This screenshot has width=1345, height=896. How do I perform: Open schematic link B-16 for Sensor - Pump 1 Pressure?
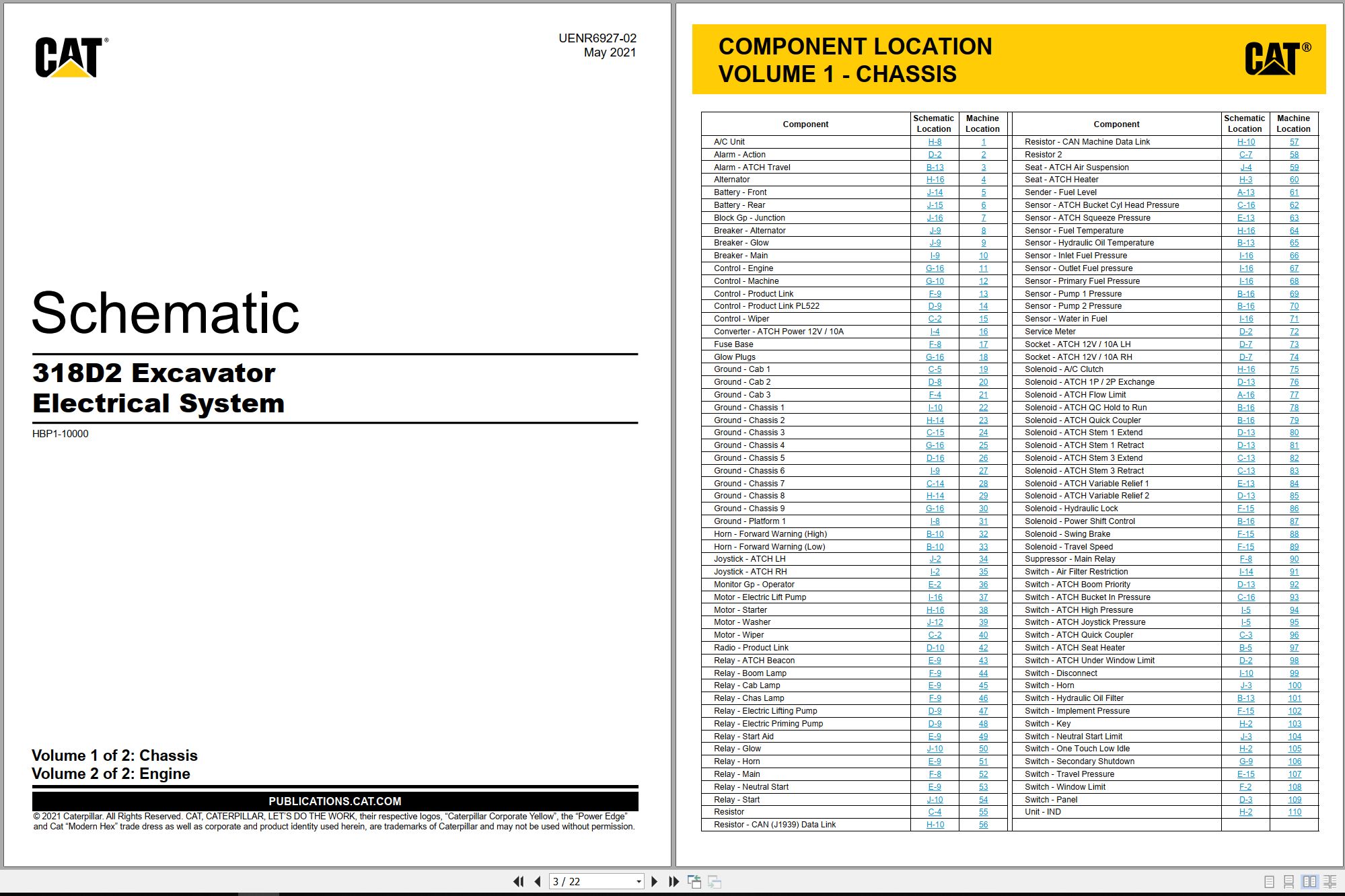(x=1245, y=294)
